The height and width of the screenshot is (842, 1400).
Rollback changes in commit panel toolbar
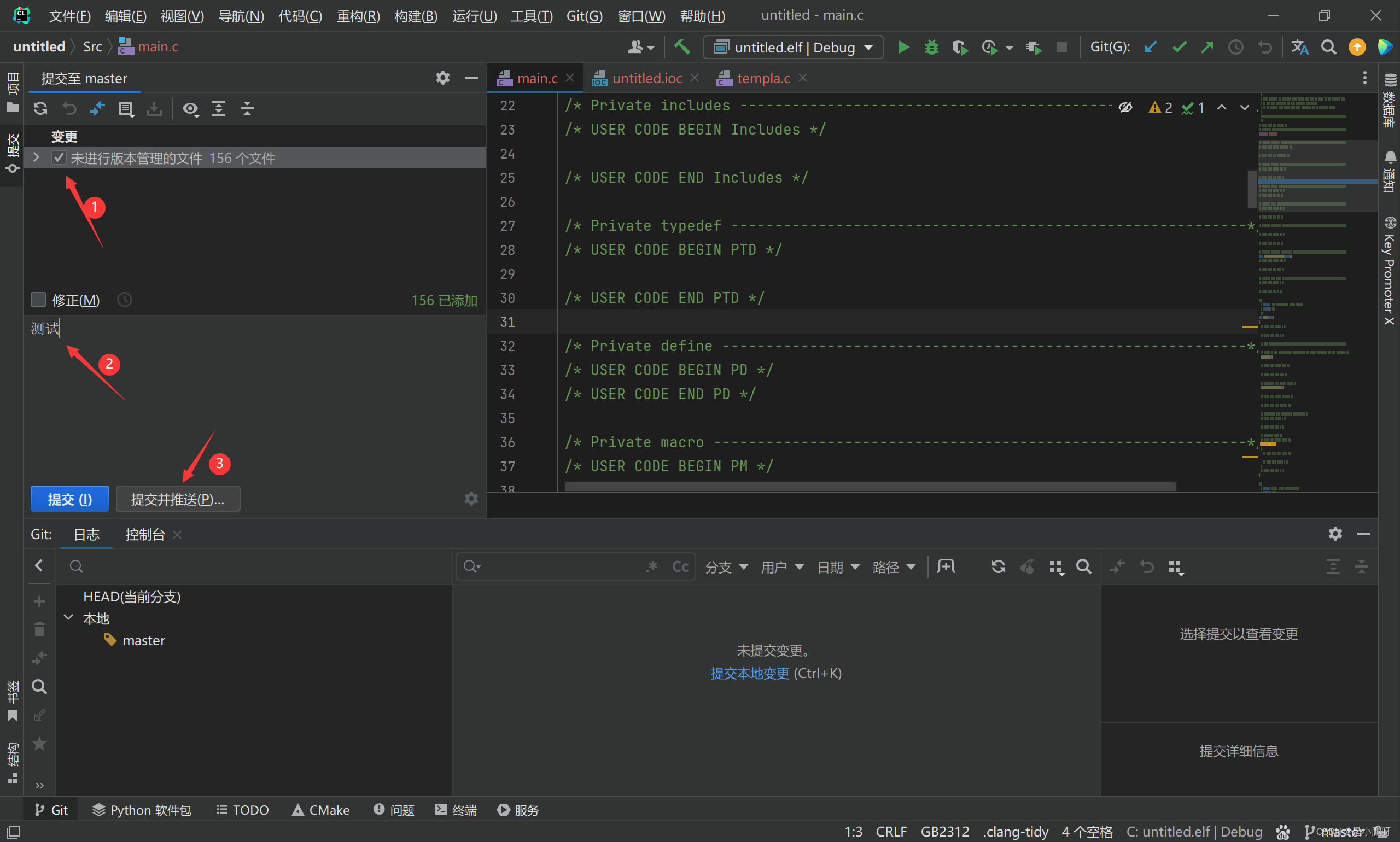[69, 108]
